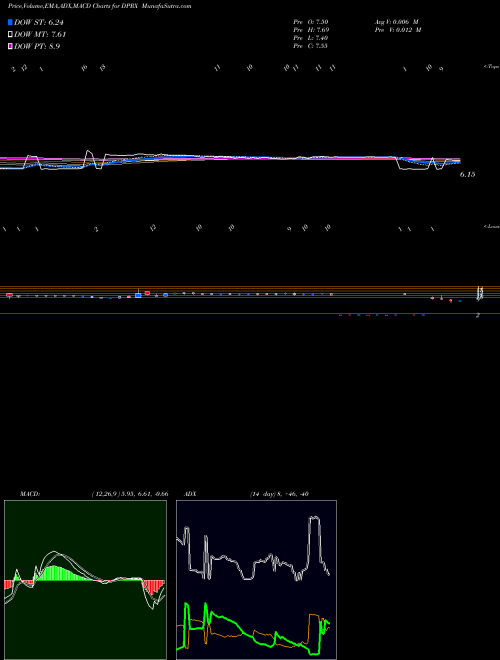Click ADX parameters '(14 day) 8, +46, -40'
The image size is (500, 660).
(x=279, y=494)
